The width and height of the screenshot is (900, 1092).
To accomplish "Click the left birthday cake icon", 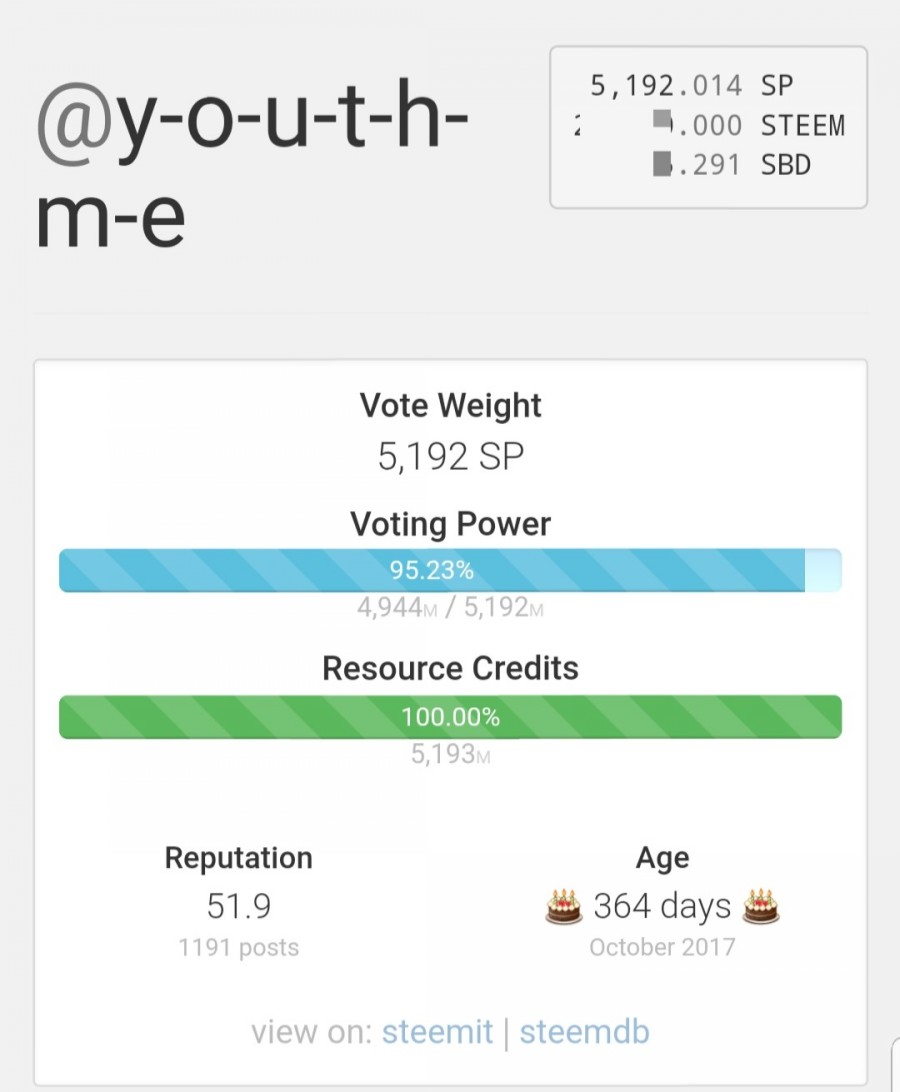I will tap(564, 906).
